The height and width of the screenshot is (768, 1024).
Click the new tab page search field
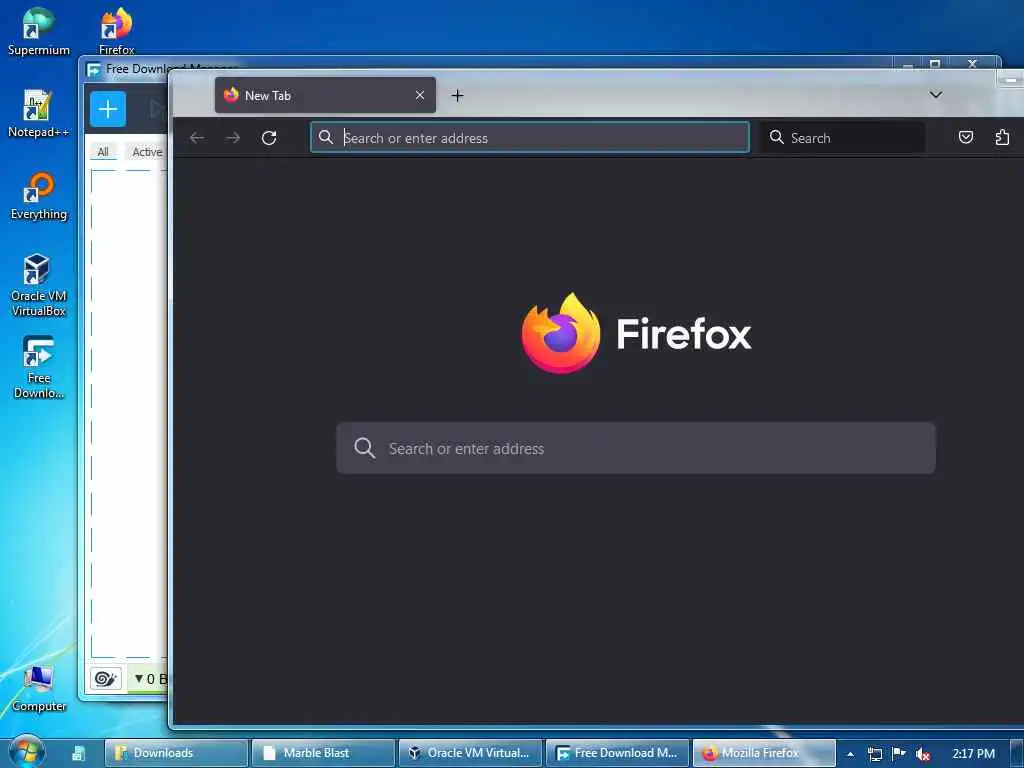coord(635,448)
